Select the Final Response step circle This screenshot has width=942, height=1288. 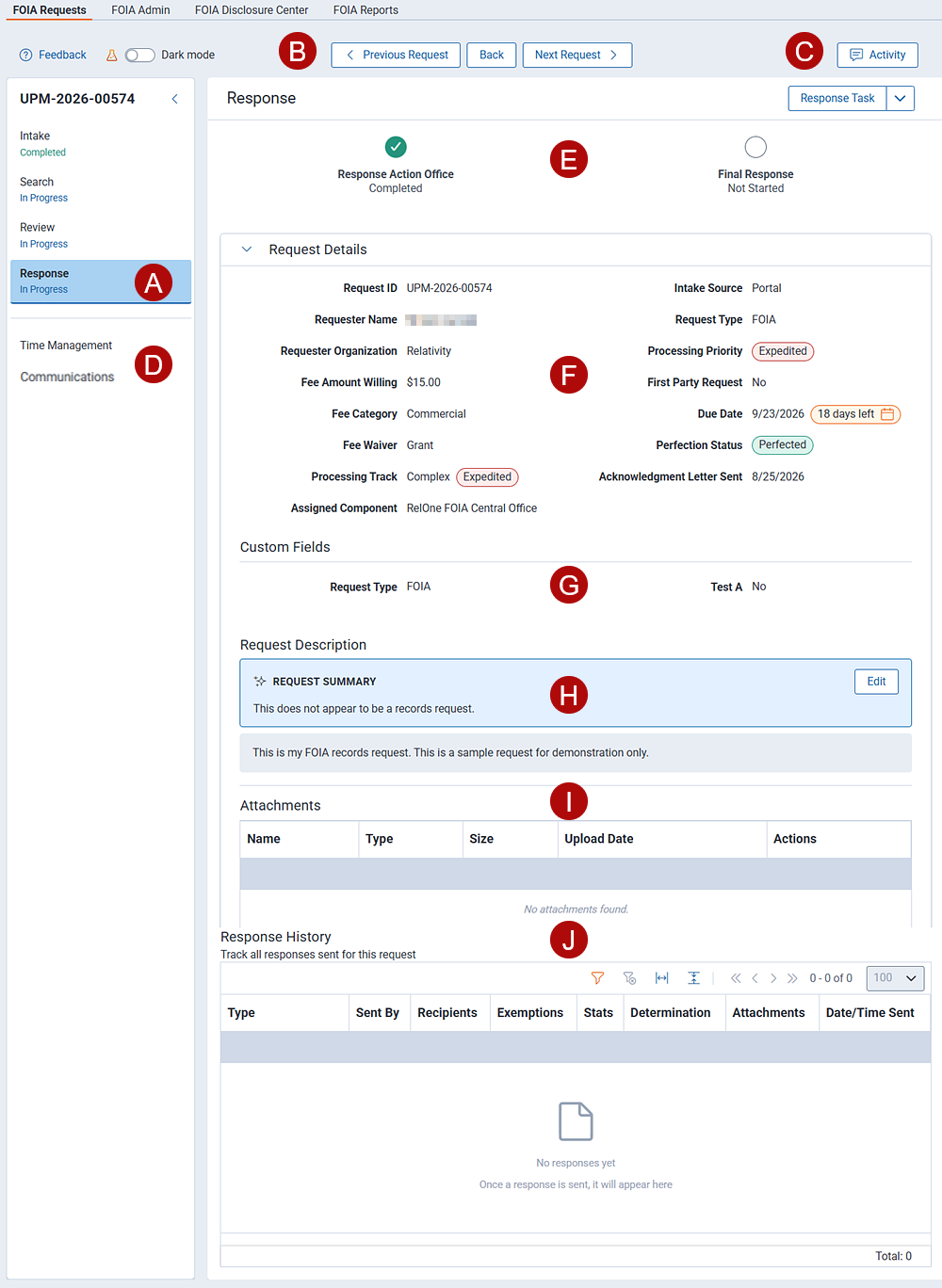pyautogui.click(x=755, y=147)
